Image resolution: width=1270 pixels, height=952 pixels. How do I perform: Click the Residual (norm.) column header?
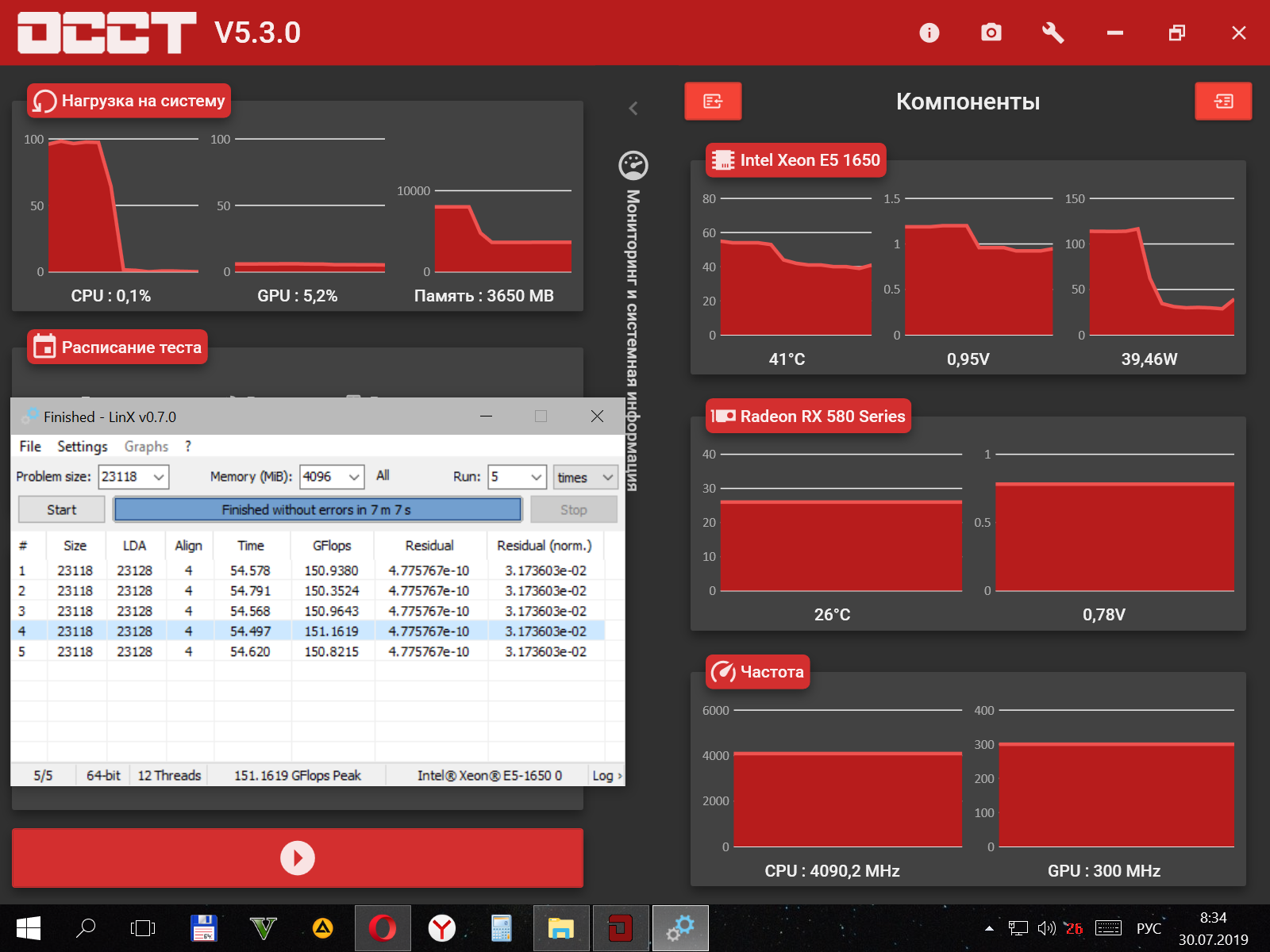pos(545,546)
